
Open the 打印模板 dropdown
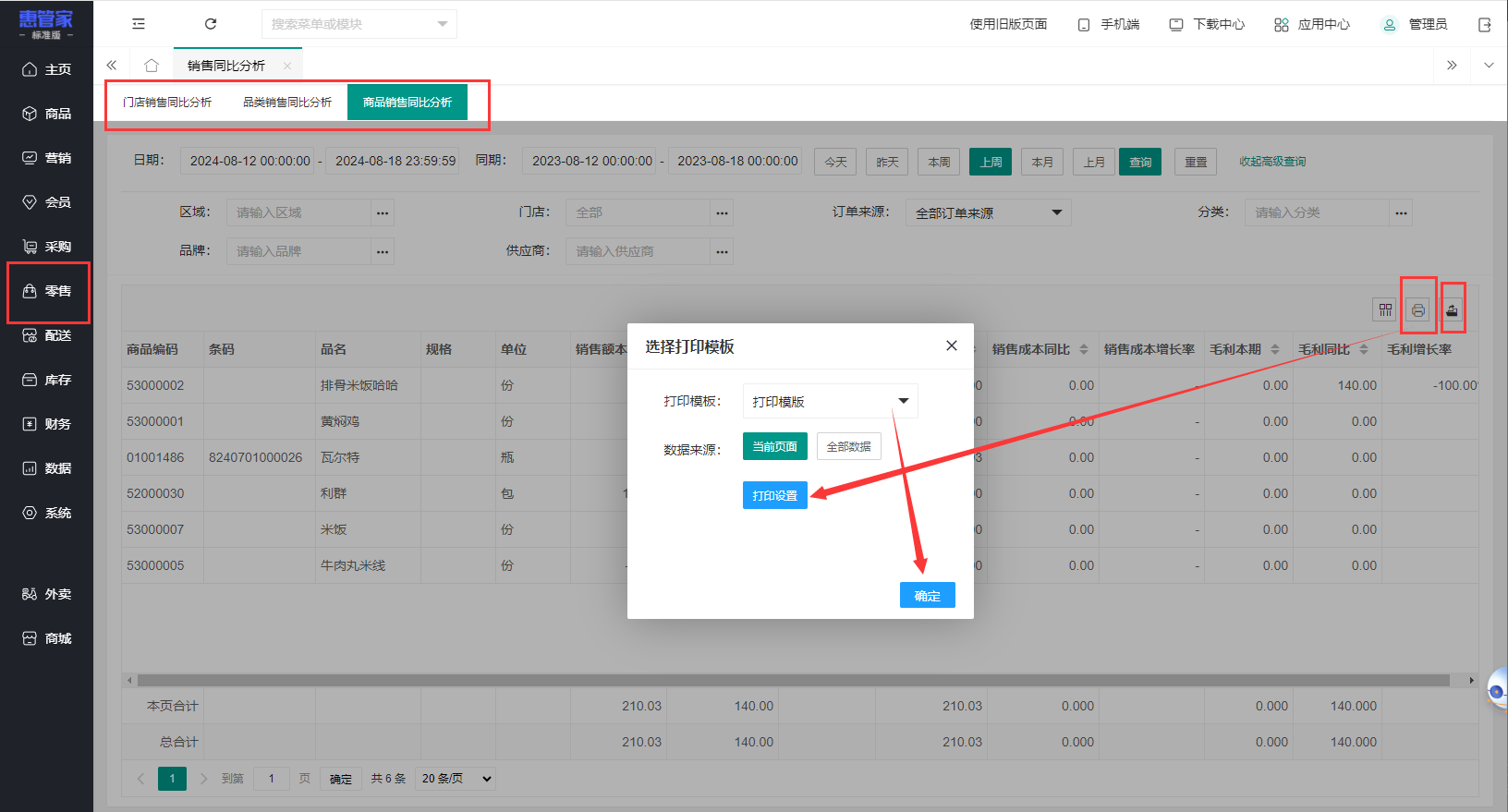click(831, 401)
